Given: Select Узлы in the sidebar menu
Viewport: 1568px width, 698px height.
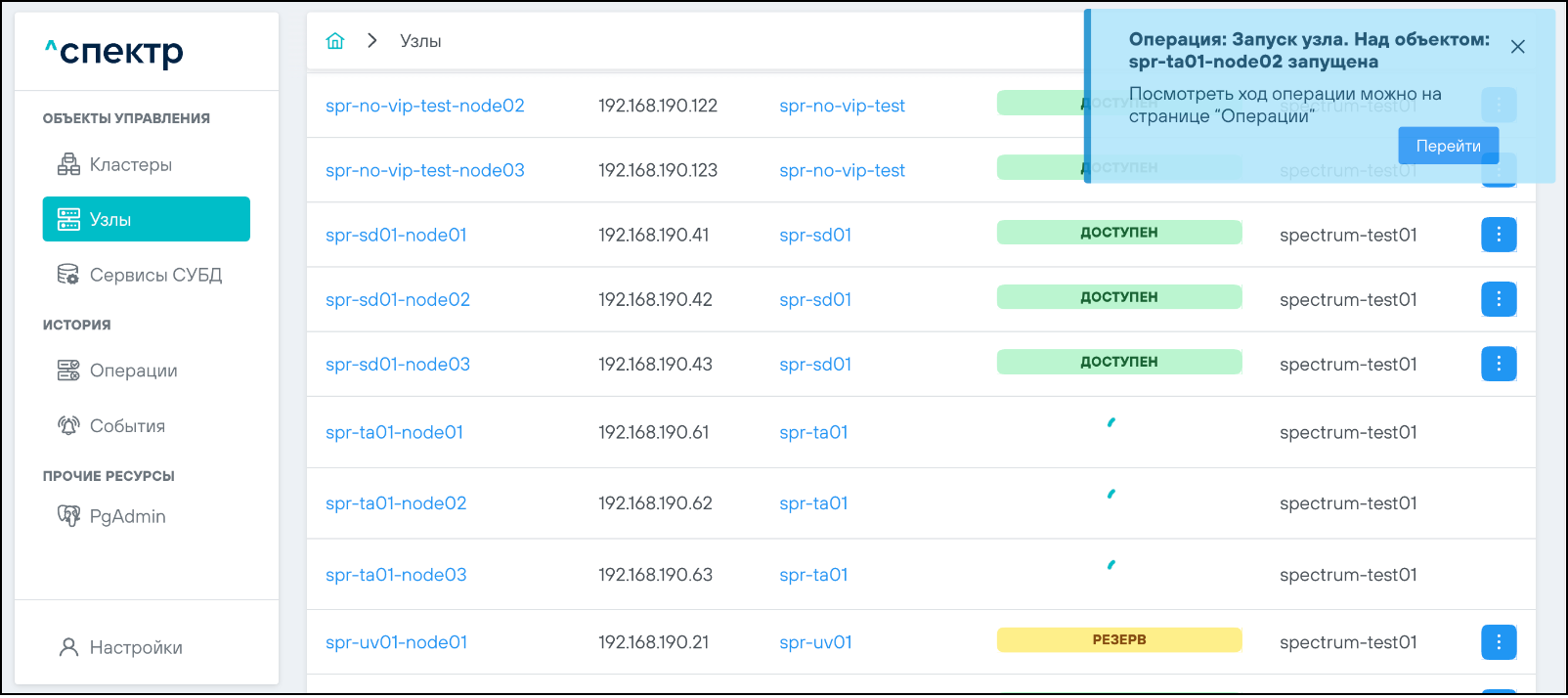Looking at the screenshot, I should 147,219.
